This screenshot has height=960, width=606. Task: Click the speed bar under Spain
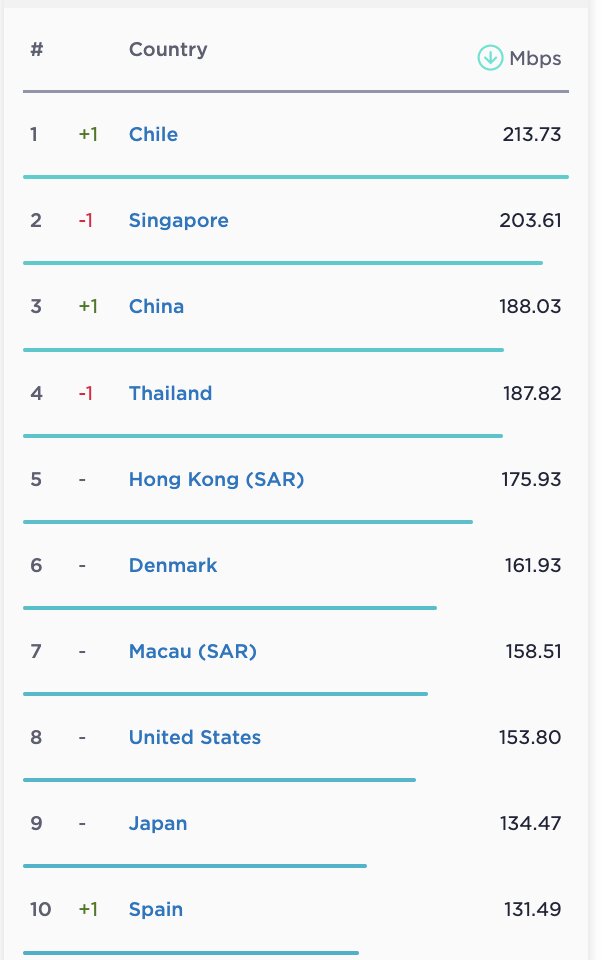pyautogui.click(x=190, y=953)
